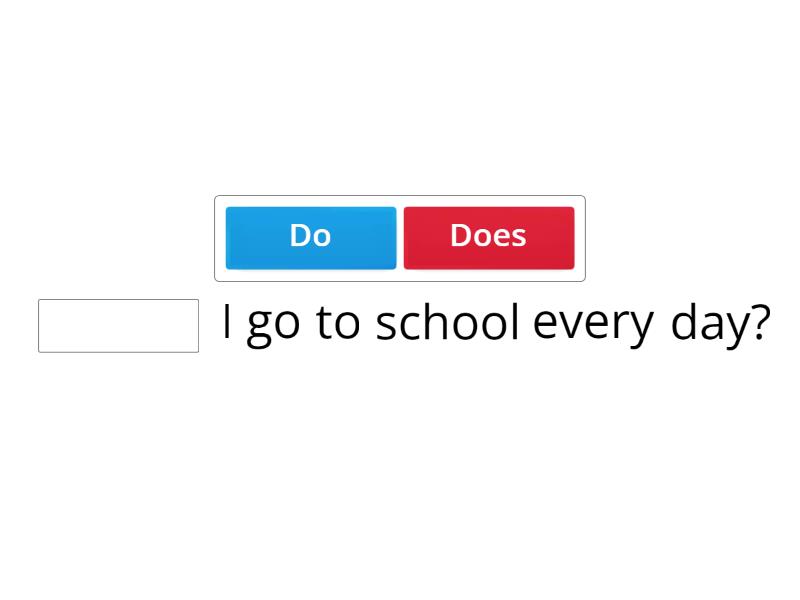Choose the blue word tile
800x600 pixels.
310,237
